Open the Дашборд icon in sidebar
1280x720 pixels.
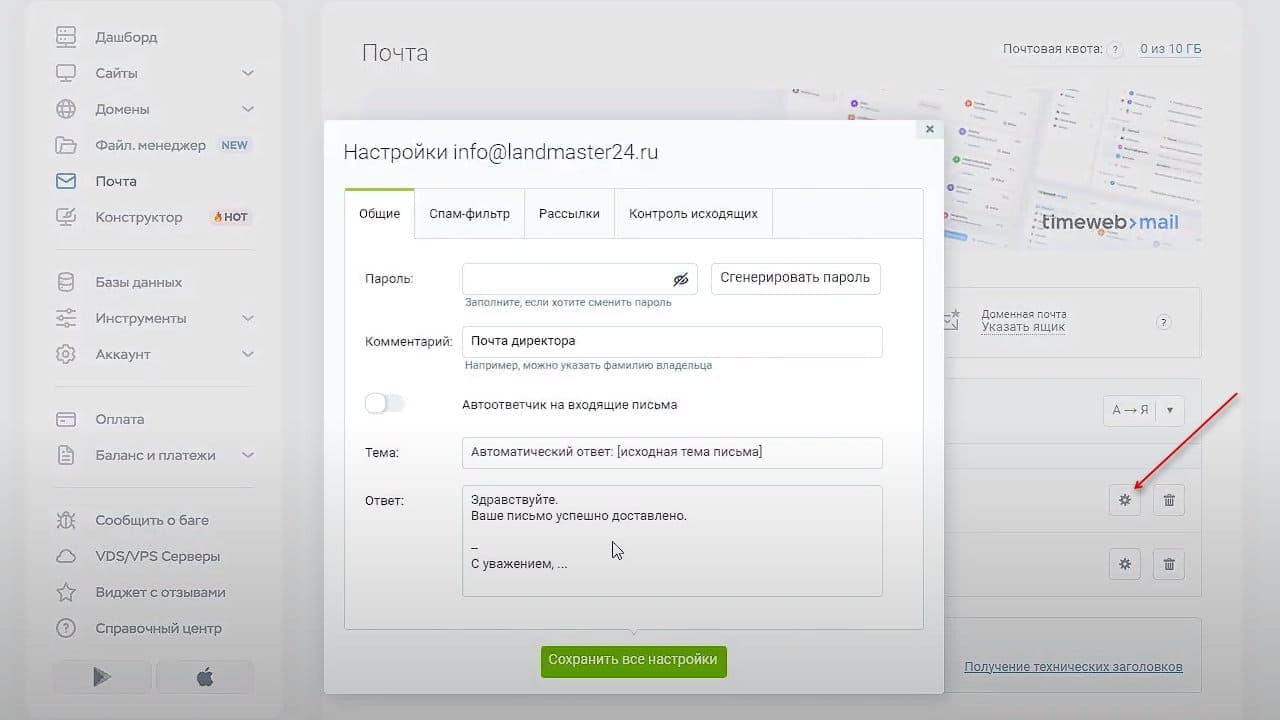(66, 37)
